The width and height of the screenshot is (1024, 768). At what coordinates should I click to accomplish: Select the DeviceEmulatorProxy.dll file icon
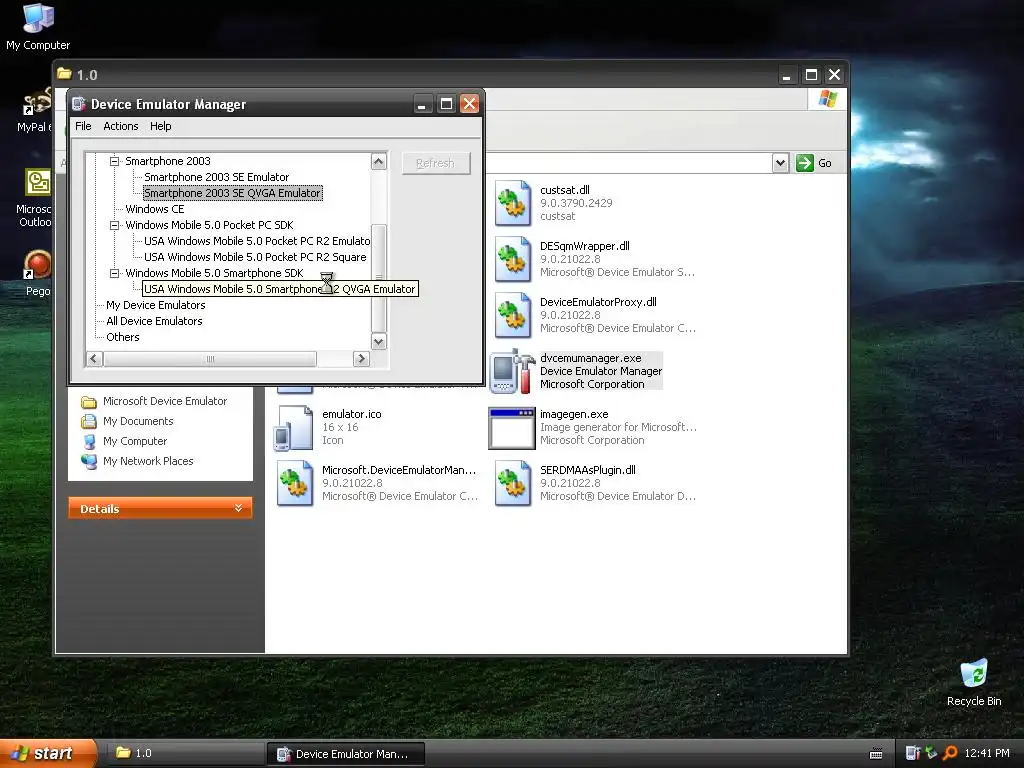[x=513, y=315]
